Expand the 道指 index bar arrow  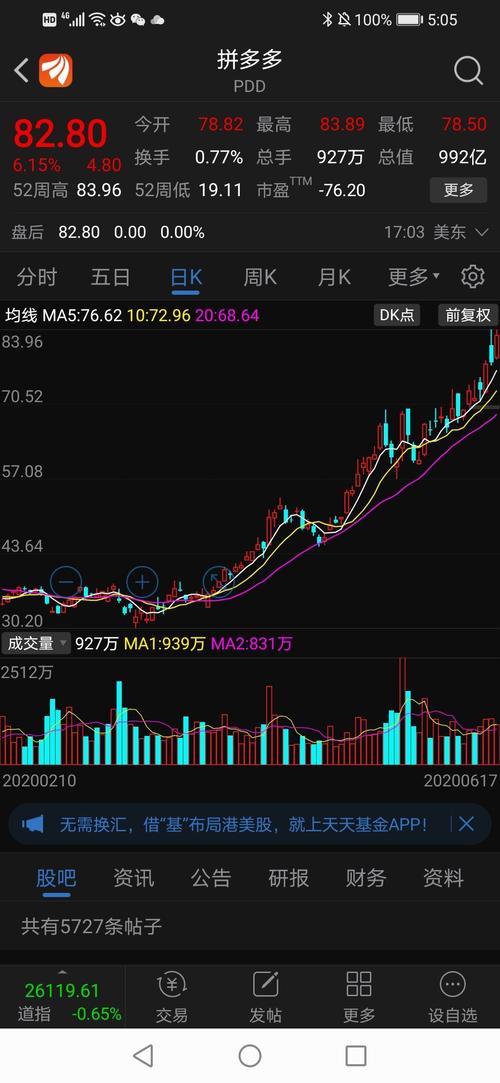coord(63,971)
